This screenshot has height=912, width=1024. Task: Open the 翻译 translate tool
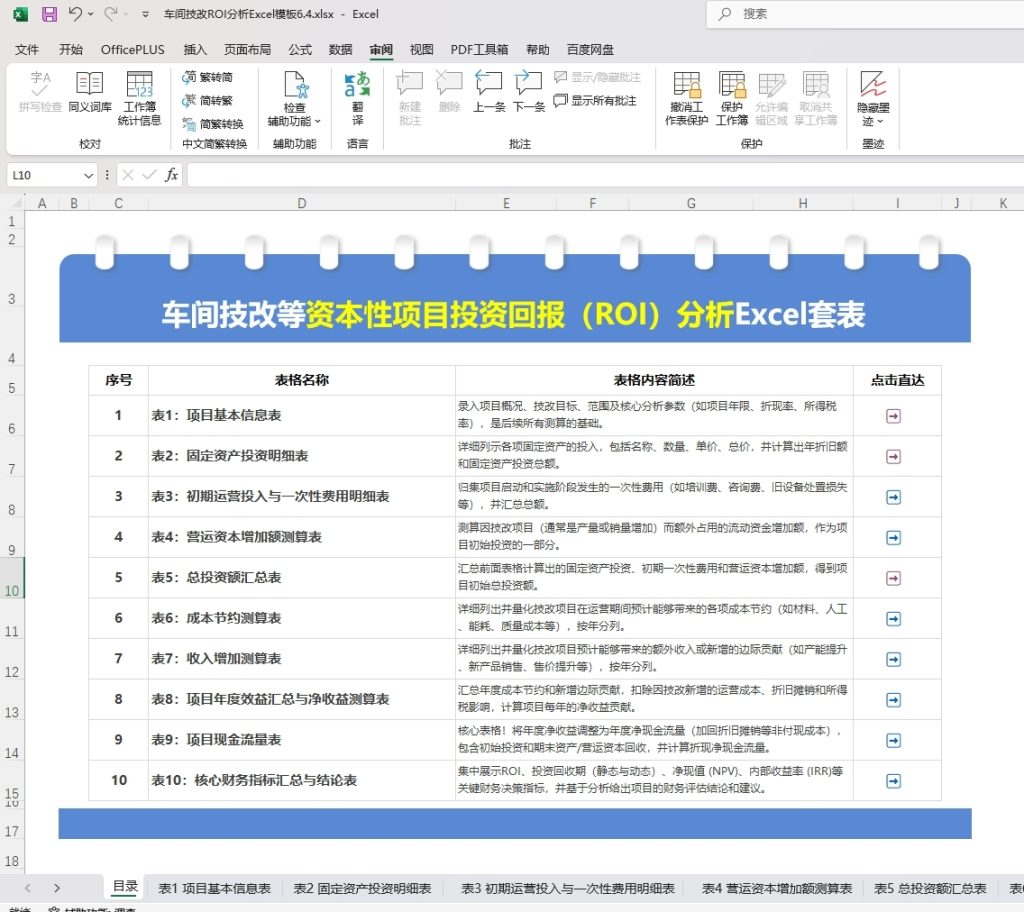(x=358, y=100)
